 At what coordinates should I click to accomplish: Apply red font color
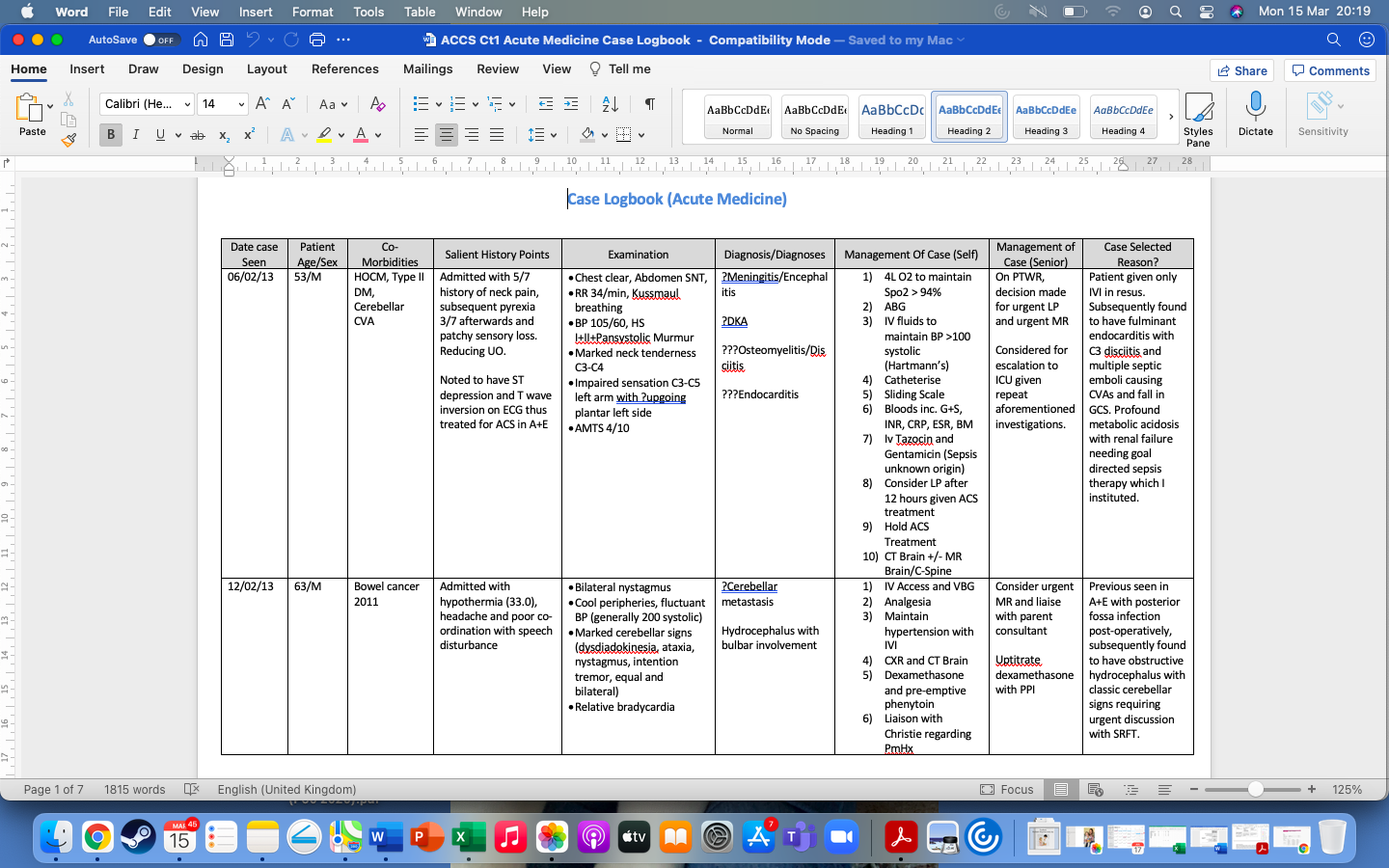[x=361, y=135]
